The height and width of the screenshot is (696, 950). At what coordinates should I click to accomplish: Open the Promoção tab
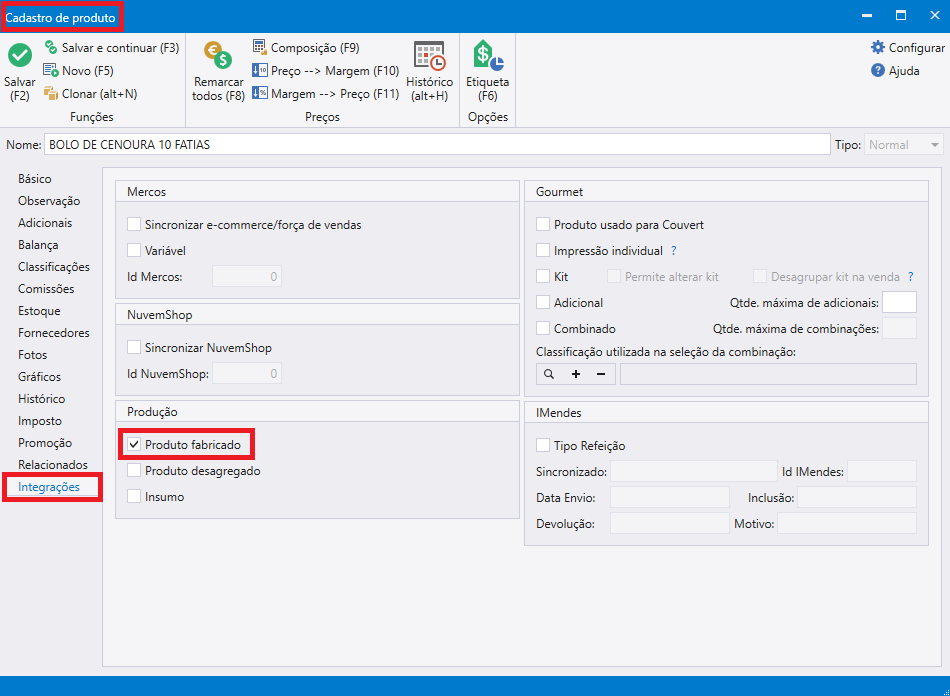(x=45, y=443)
